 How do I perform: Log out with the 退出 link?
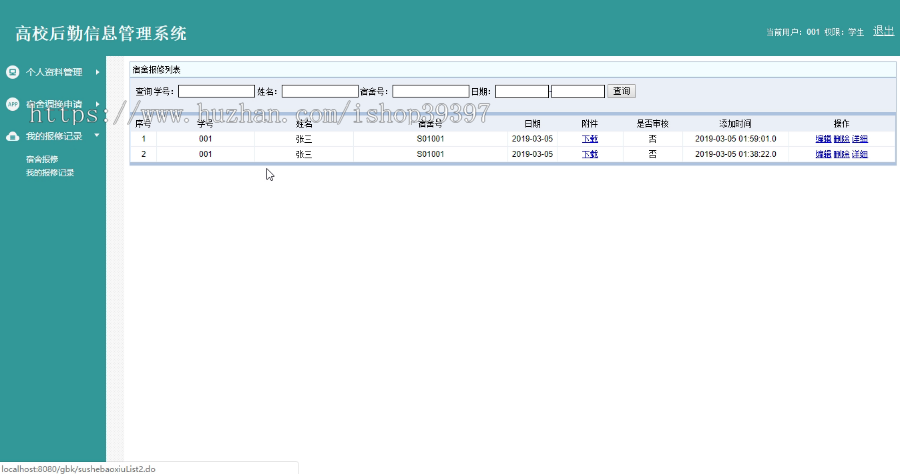click(x=883, y=31)
